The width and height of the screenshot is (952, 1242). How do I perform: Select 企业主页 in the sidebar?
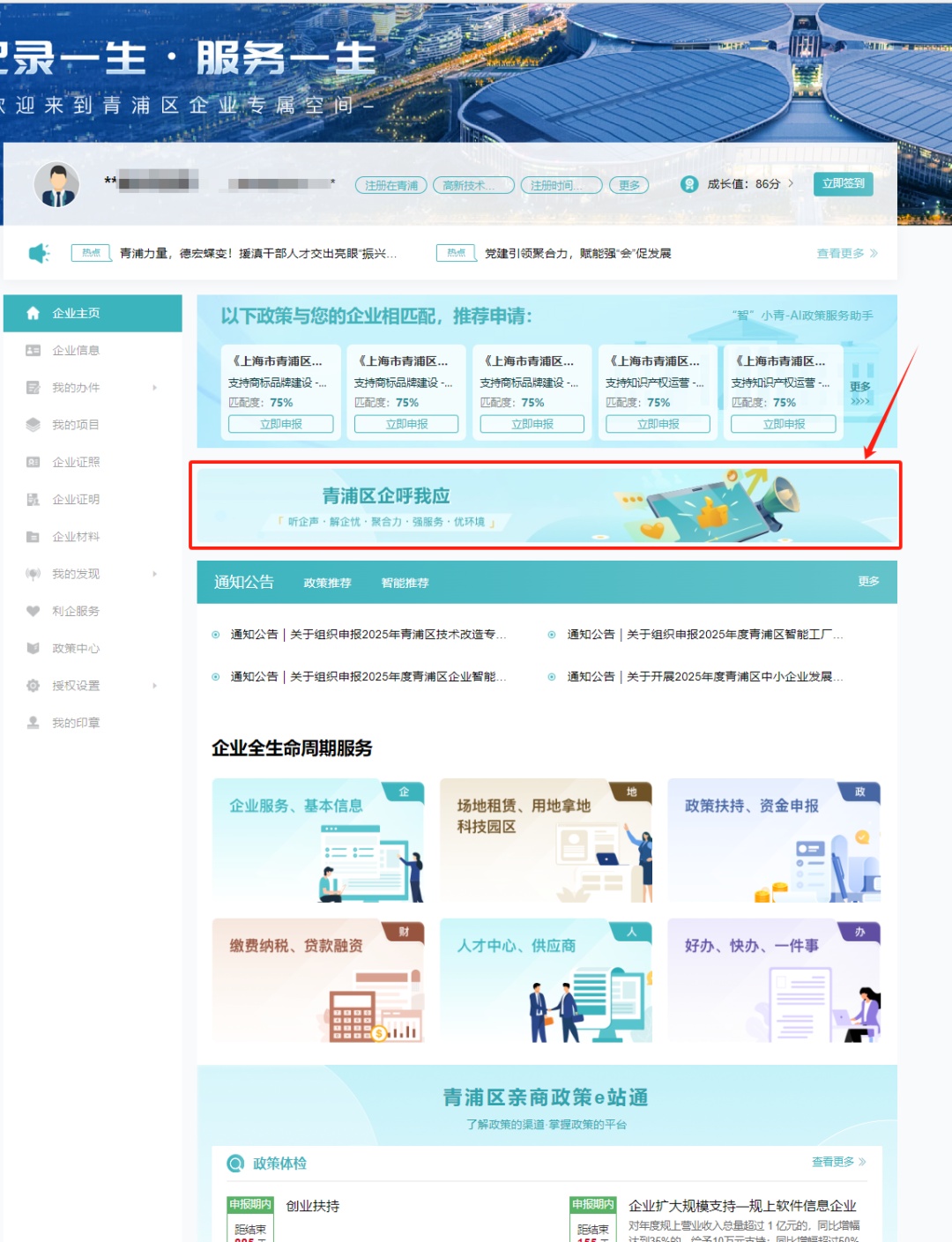[93, 313]
